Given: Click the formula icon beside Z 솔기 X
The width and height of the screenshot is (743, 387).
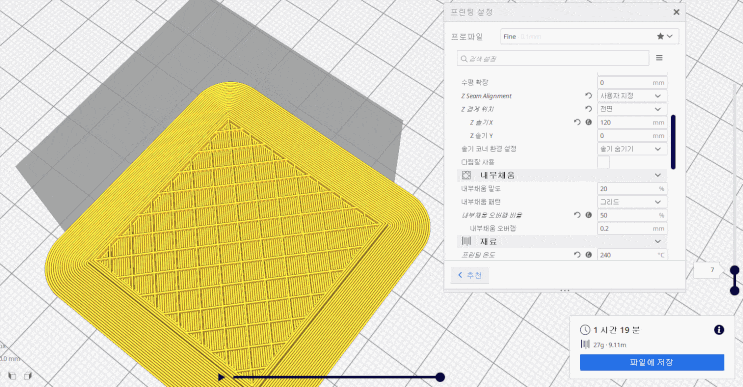Looking at the screenshot, I should pyautogui.click(x=589, y=122).
